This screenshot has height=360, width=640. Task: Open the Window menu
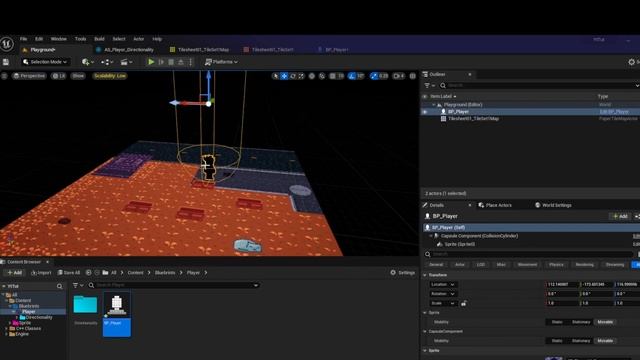[58, 39]
